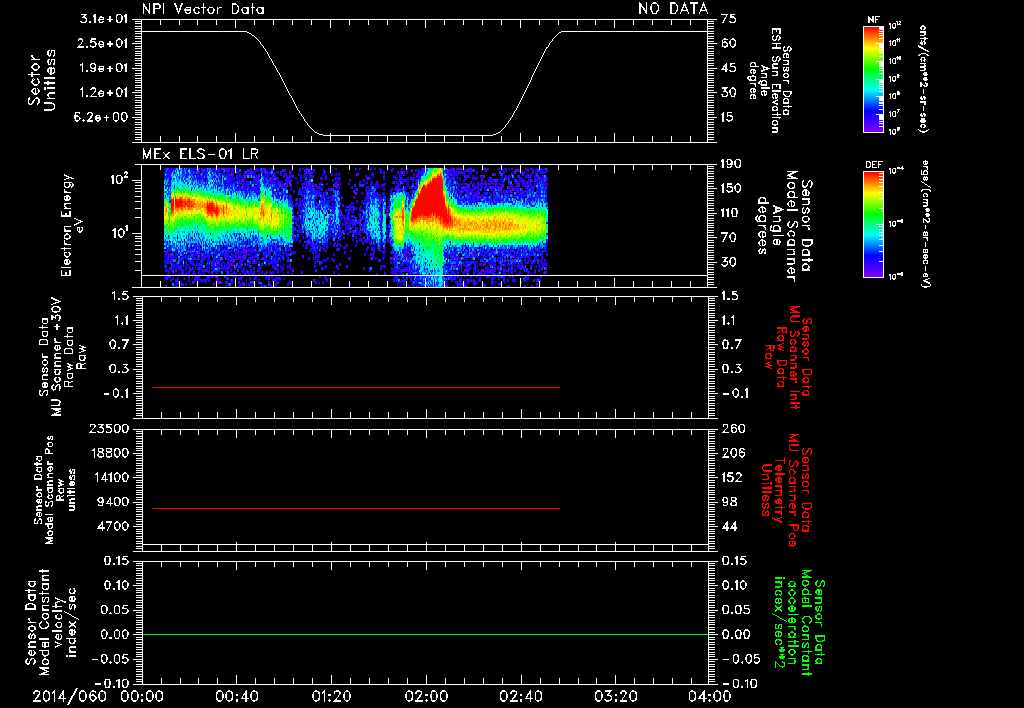Click the 'MU Scanner +30V Raw Data' axis label

[x=61, y=357]
